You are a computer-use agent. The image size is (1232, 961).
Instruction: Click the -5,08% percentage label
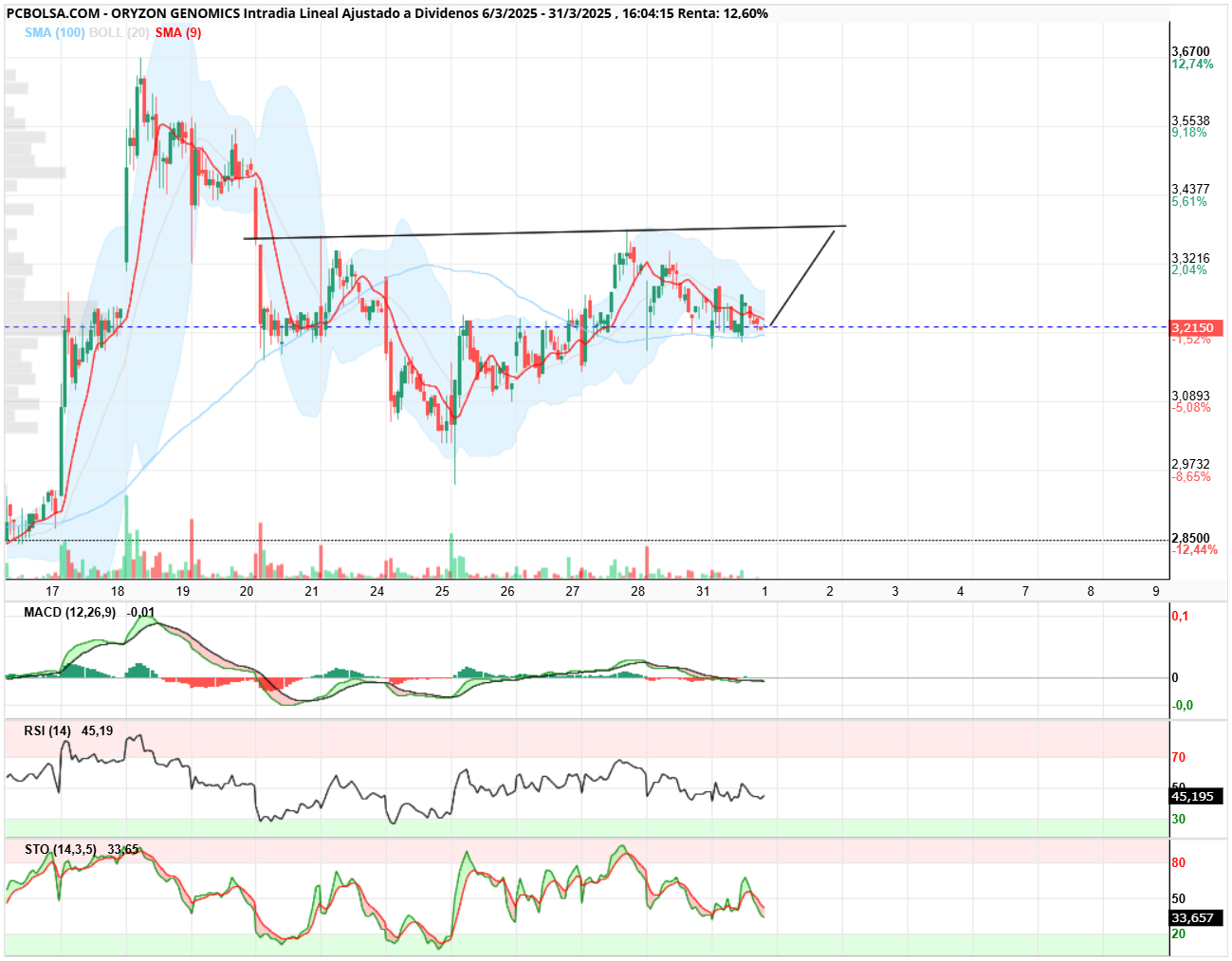(x=1191, y=408)
